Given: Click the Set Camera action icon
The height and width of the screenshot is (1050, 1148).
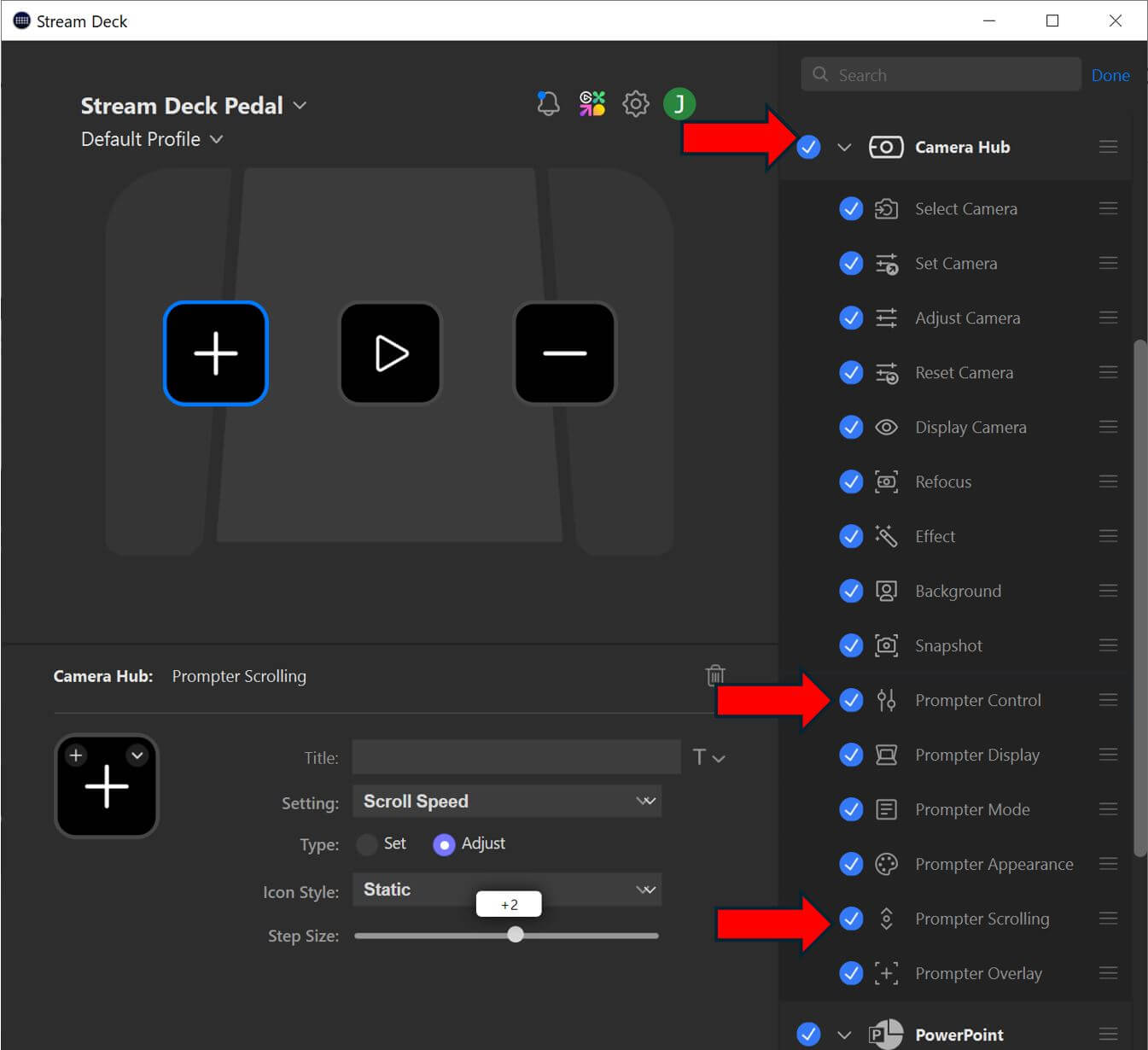Looking at the screenshot, I should pyautogui.click(x=887, y=264).
